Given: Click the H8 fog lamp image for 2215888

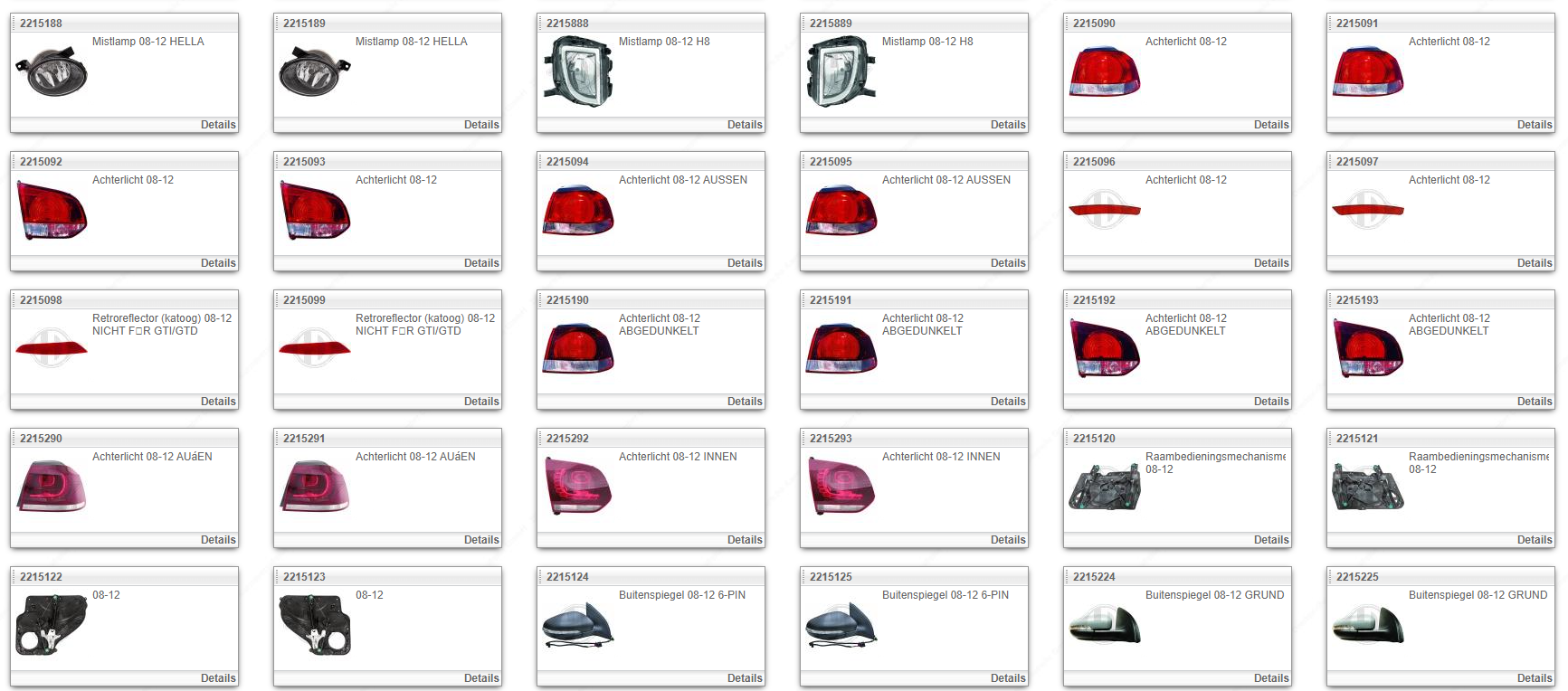Looking at the screenshot, I should [578, 72].
